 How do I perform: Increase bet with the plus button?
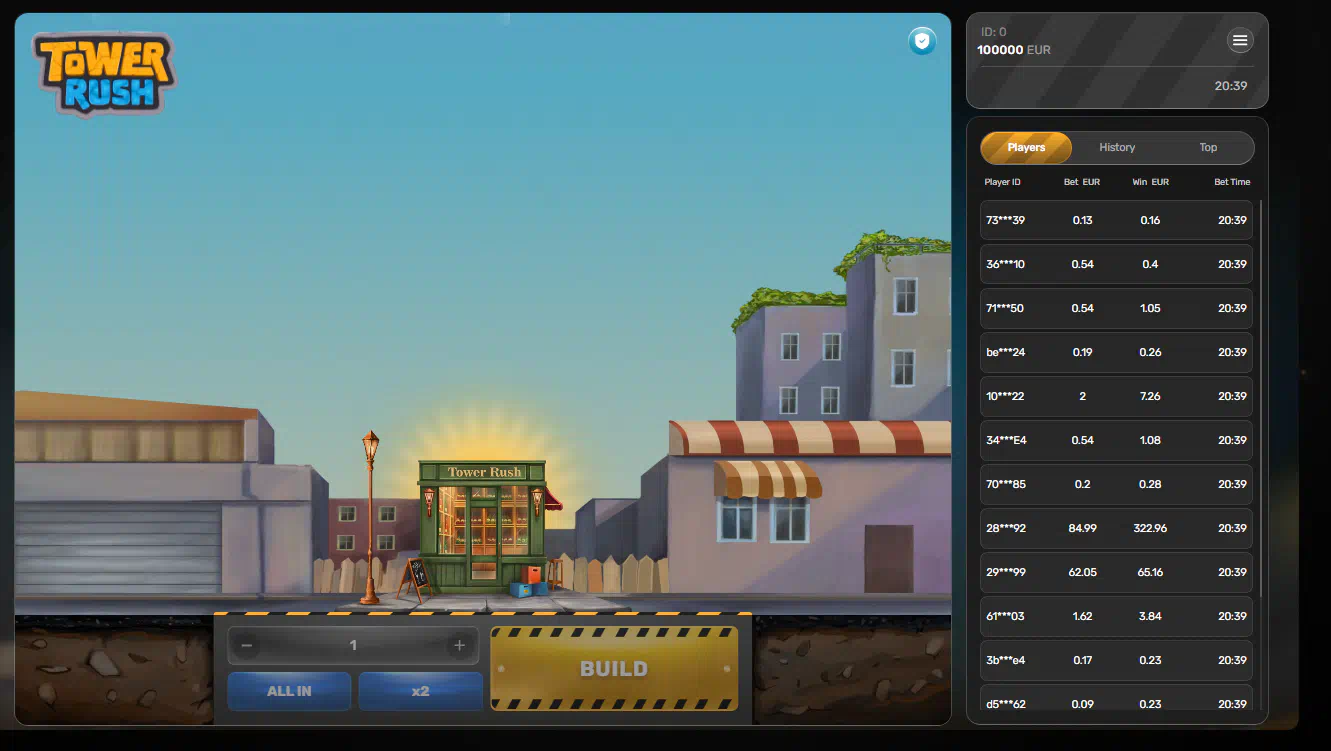tap(460, 646)
